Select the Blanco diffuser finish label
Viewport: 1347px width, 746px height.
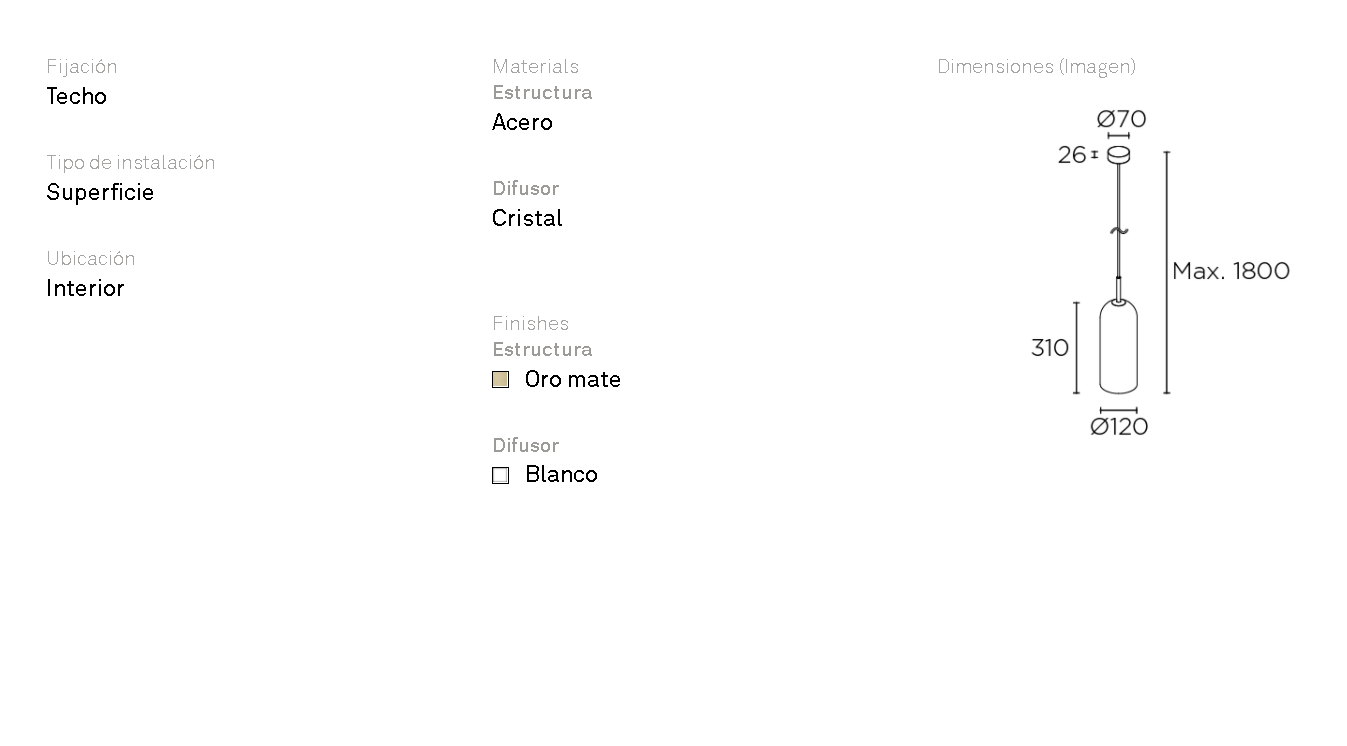pos(561,475)
